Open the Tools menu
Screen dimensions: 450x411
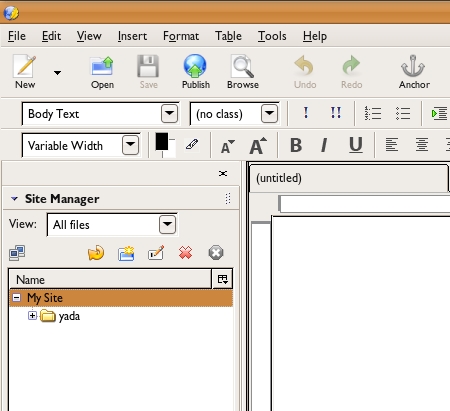tap(272, 36)
